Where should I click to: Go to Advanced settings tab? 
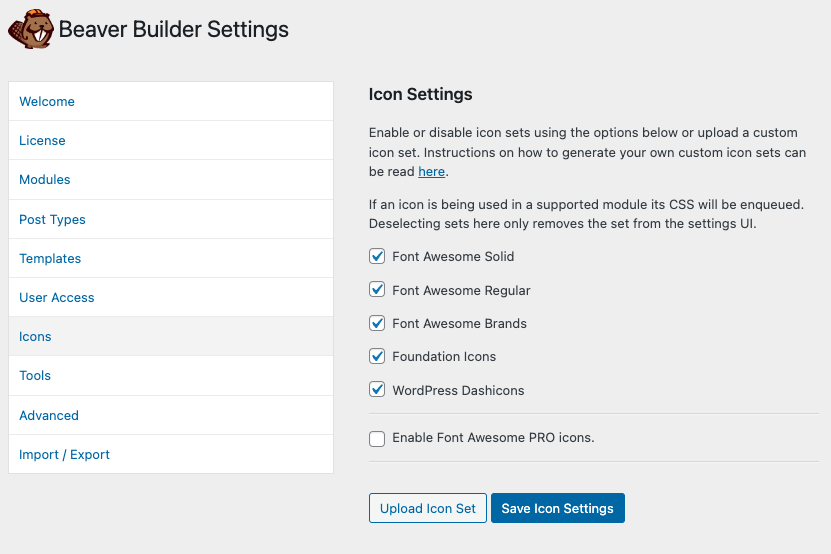pyautogui.click(x=171, y=415)
